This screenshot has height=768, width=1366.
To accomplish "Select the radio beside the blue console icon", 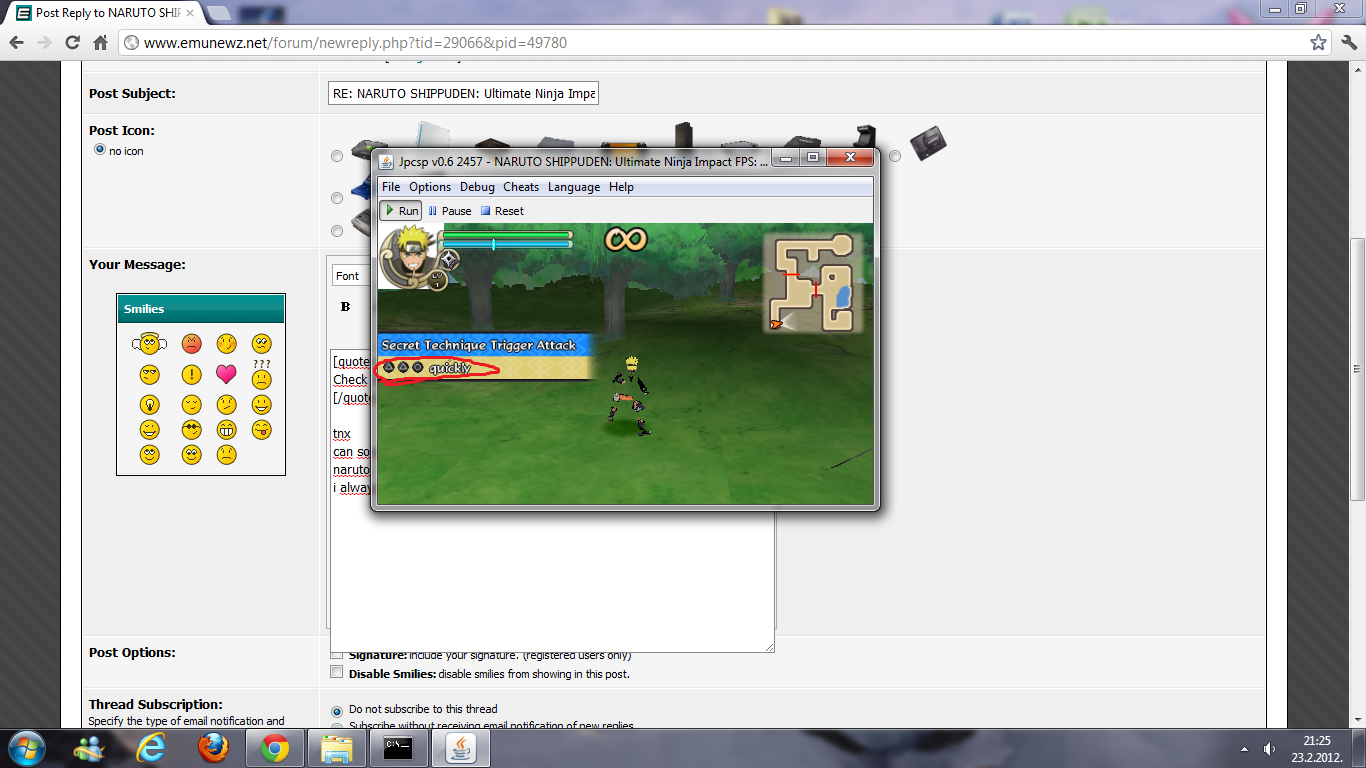I will pyautogui.click(x=336, y=198).
